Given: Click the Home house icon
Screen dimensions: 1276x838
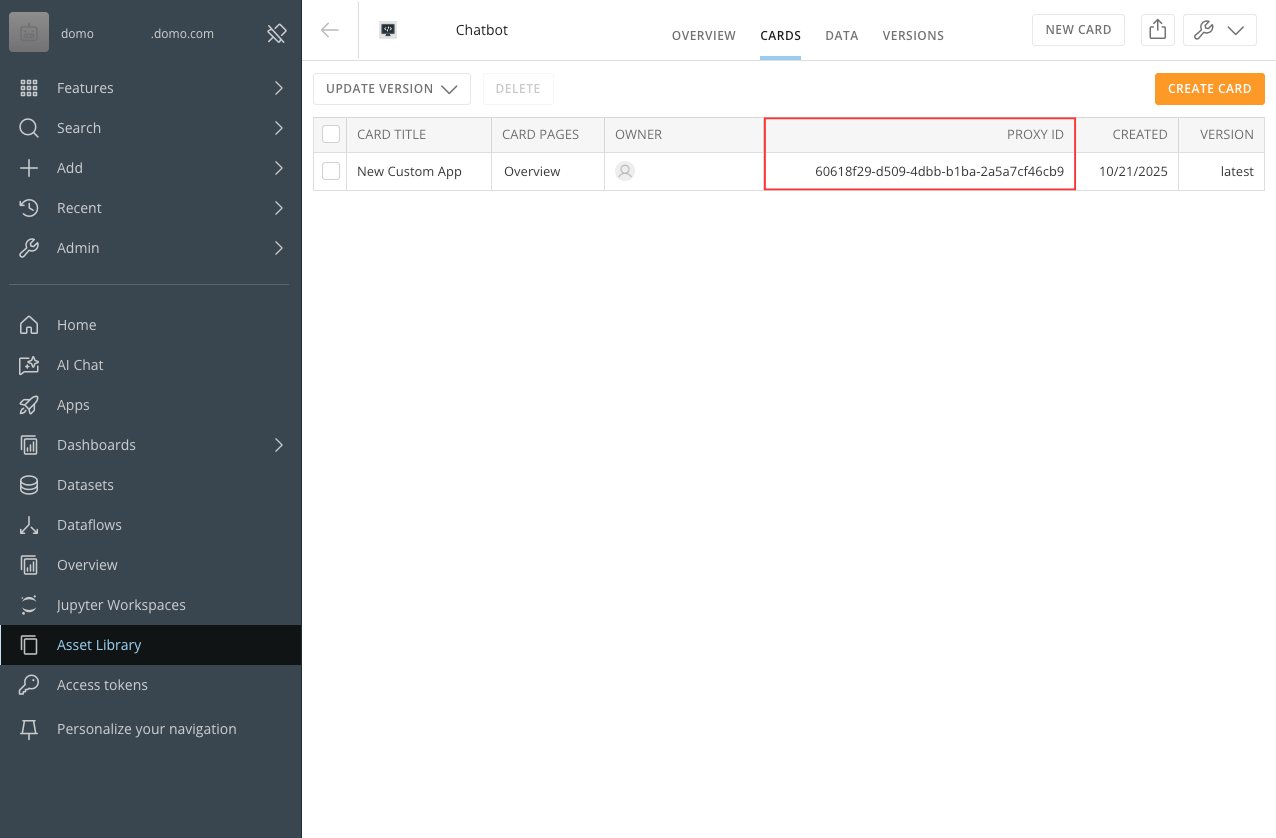Looking at the screenshot, I should (x=29, y=325).
